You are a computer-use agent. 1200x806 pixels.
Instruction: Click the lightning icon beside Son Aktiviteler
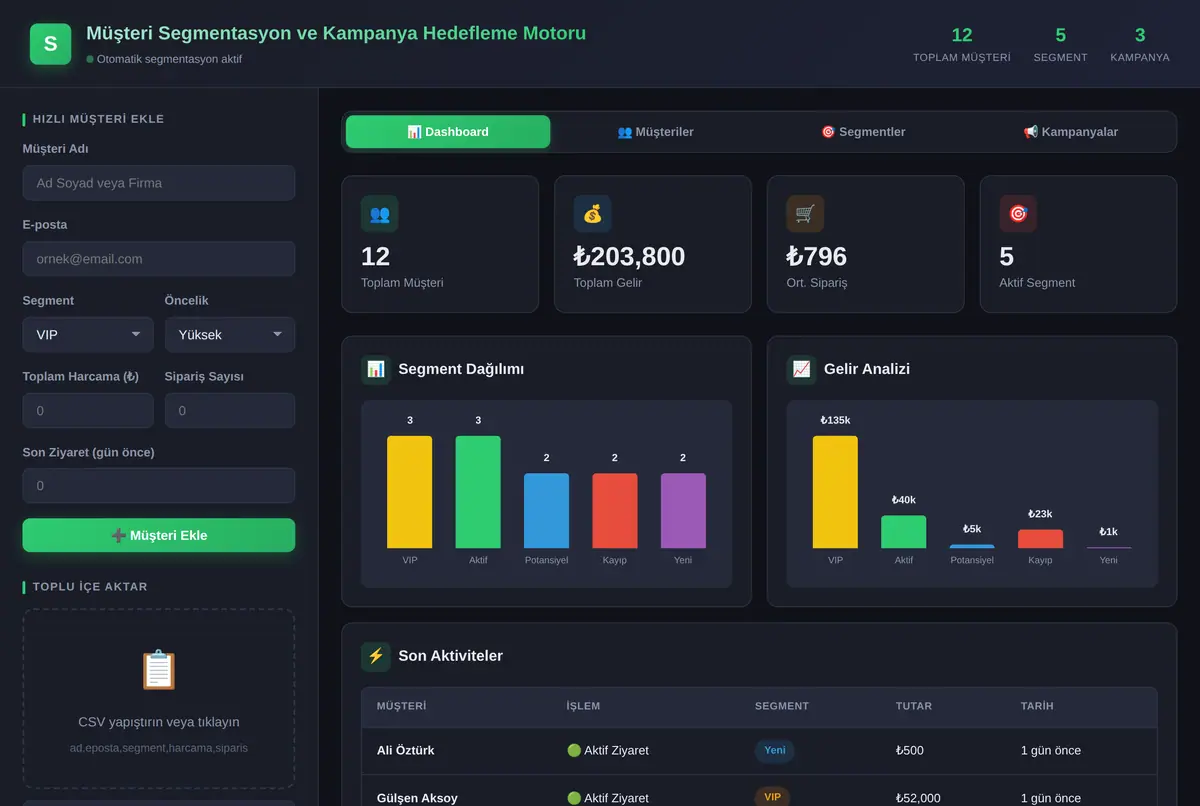coord(376,656)
